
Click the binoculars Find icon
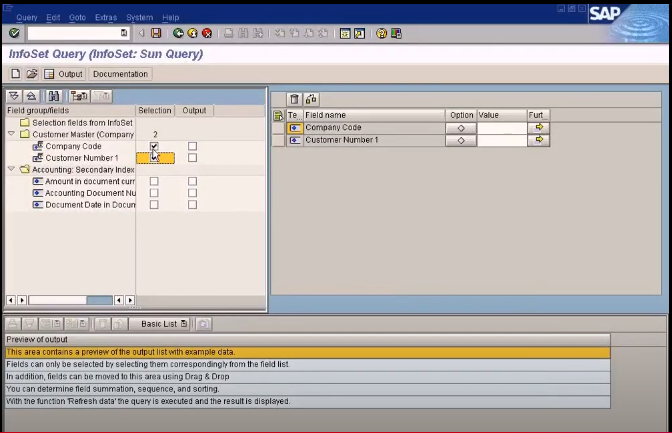click(54, 96)
